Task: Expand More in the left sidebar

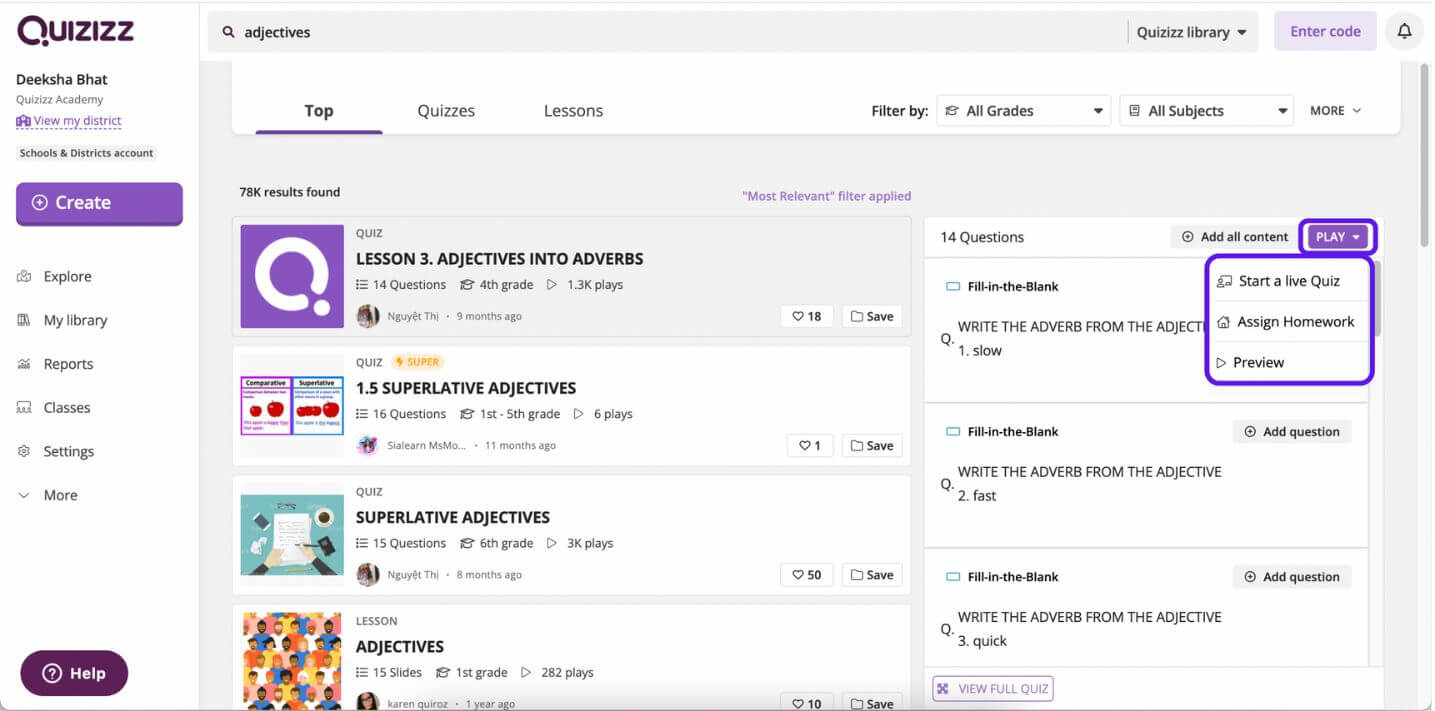Action: click(47, 495)
